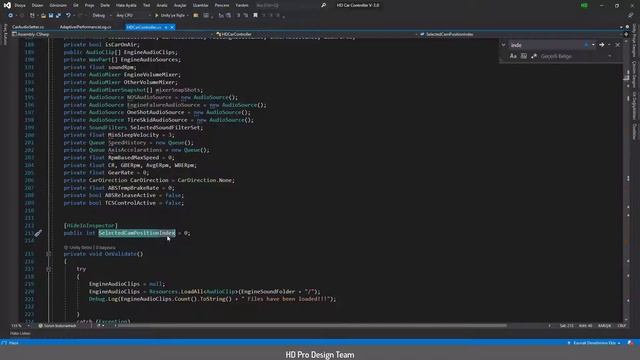Click the CarDirection.None value text
The image size is (640, 360).
pyautogui.click(x=204, y=180)
